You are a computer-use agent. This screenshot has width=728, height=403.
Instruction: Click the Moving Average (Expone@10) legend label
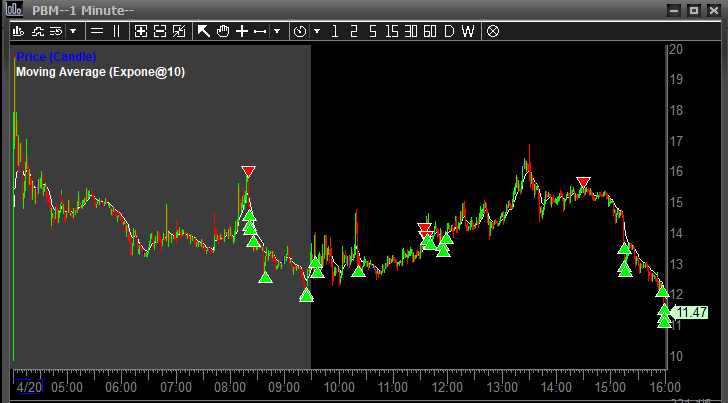[x=100, y=72]
